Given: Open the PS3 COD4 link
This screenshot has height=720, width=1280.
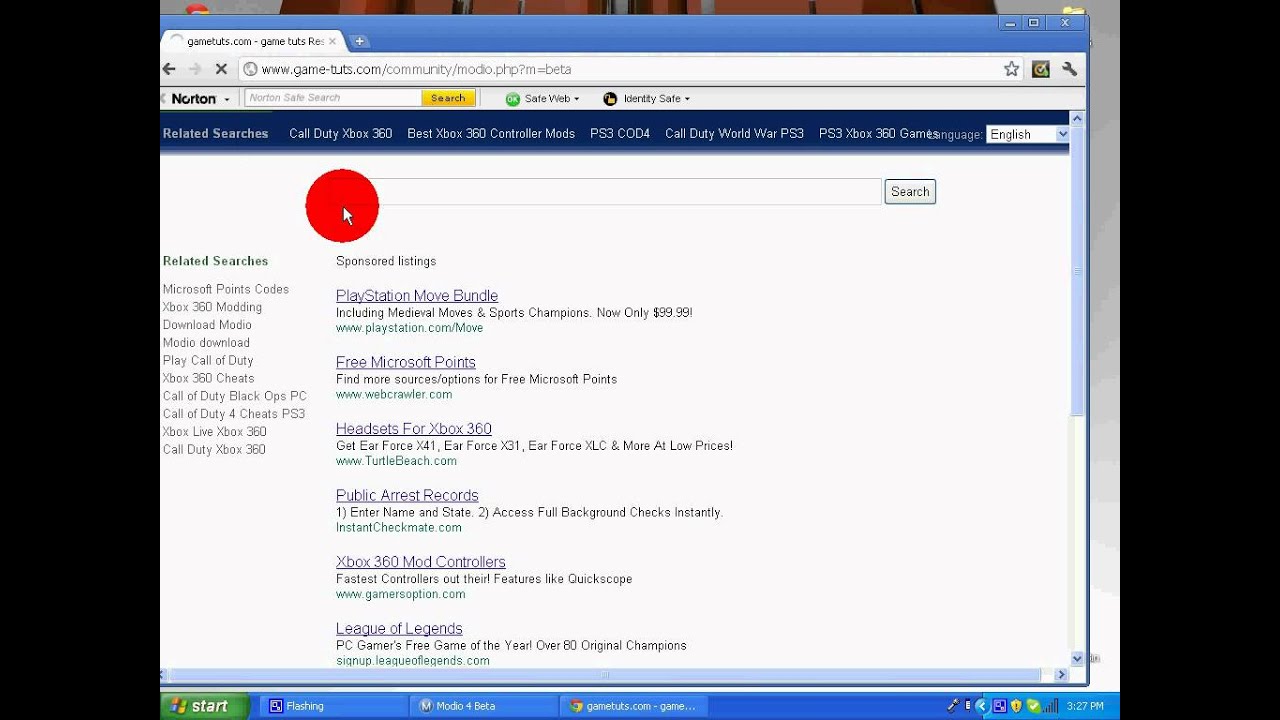Looking at the screenshot, I should (620, 133).
